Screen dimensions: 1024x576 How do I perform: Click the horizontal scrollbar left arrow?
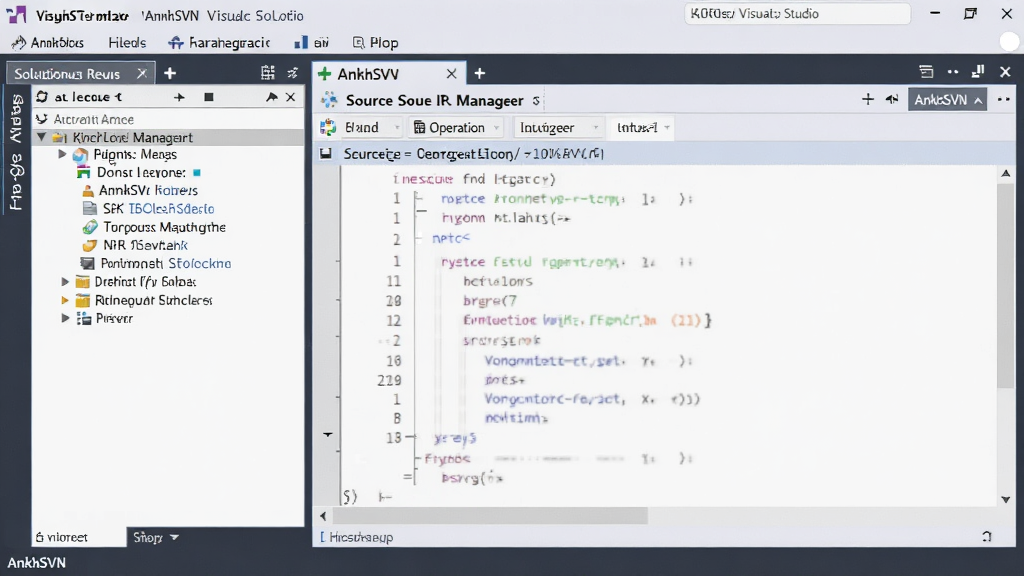(x=323, y=516)
